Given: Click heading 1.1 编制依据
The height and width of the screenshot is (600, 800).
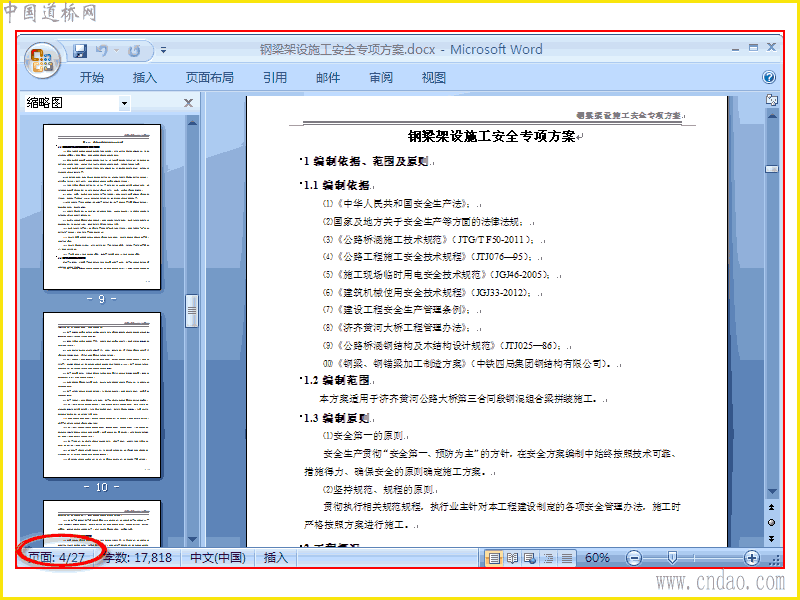Looking at the screenshot, I should (337, 185).
